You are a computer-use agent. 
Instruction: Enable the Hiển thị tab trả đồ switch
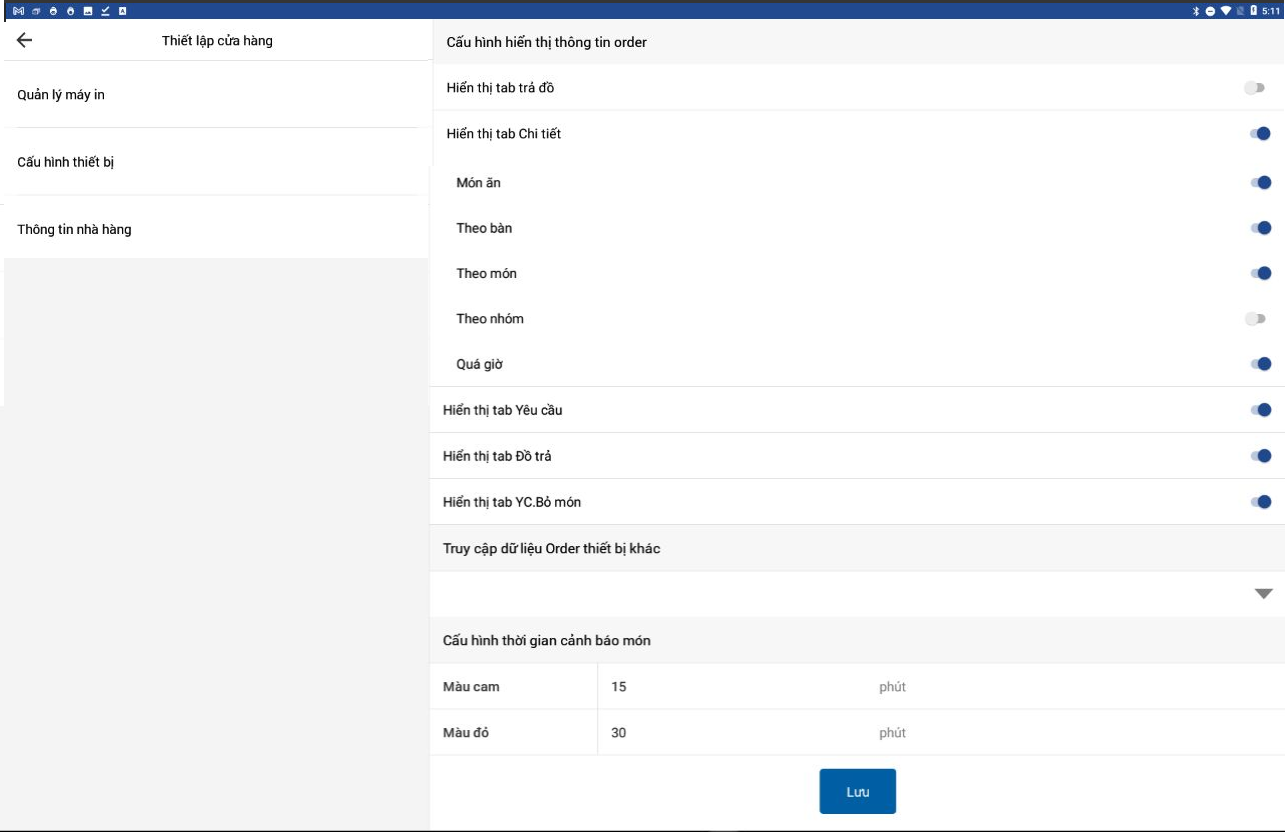click(1255, 88)
